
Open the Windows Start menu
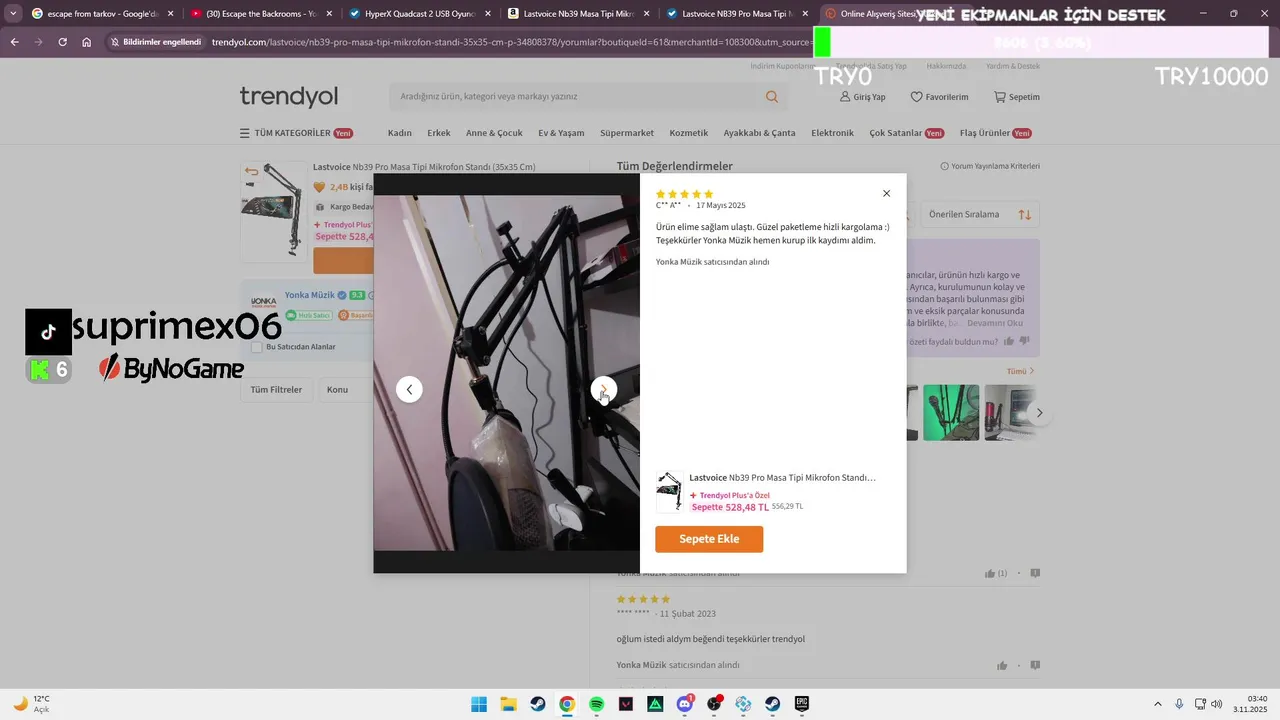[479, 704]
